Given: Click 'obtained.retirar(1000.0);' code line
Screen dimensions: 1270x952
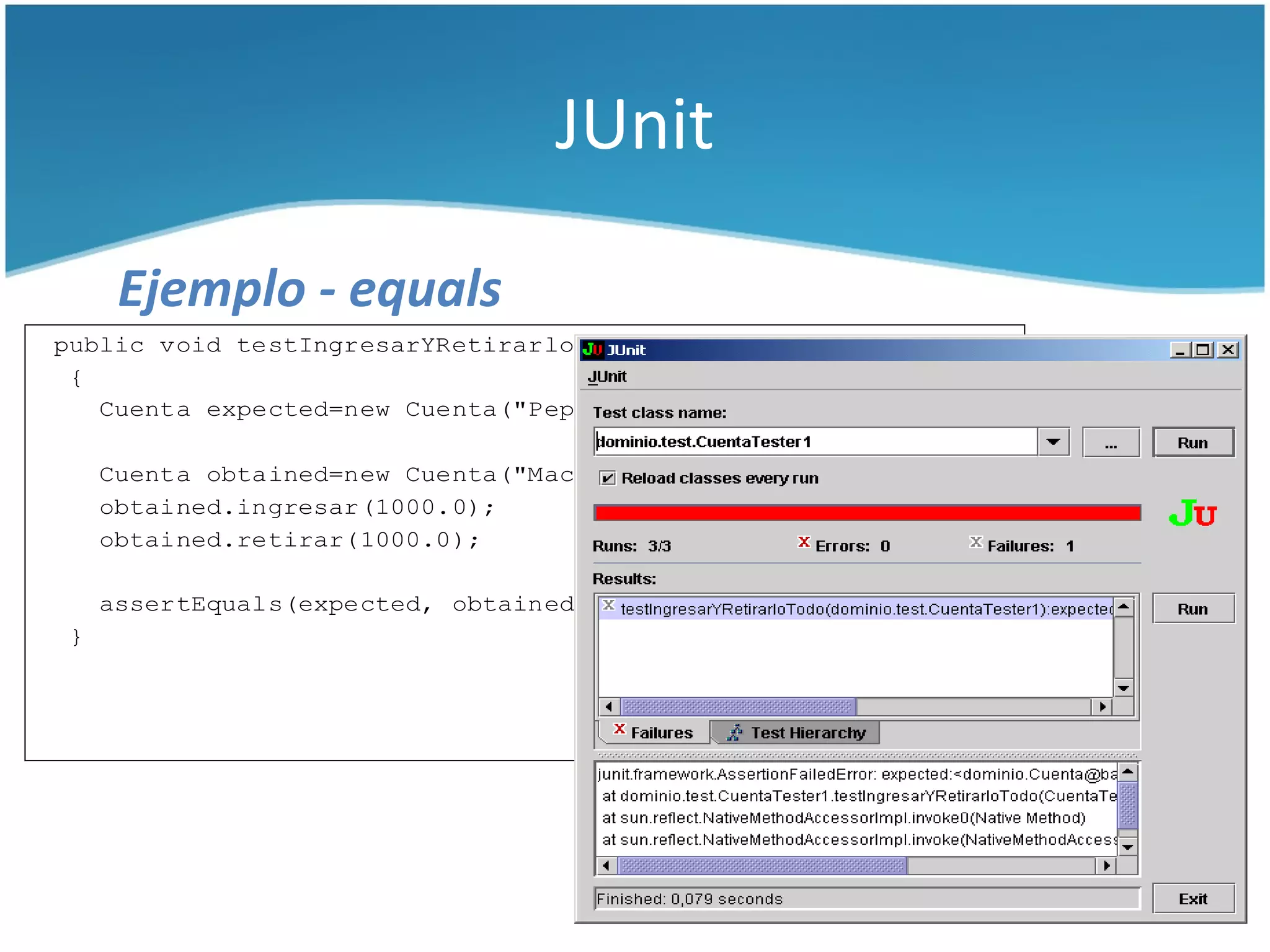Looking at the screenshot, I should (x=290, y=540).
